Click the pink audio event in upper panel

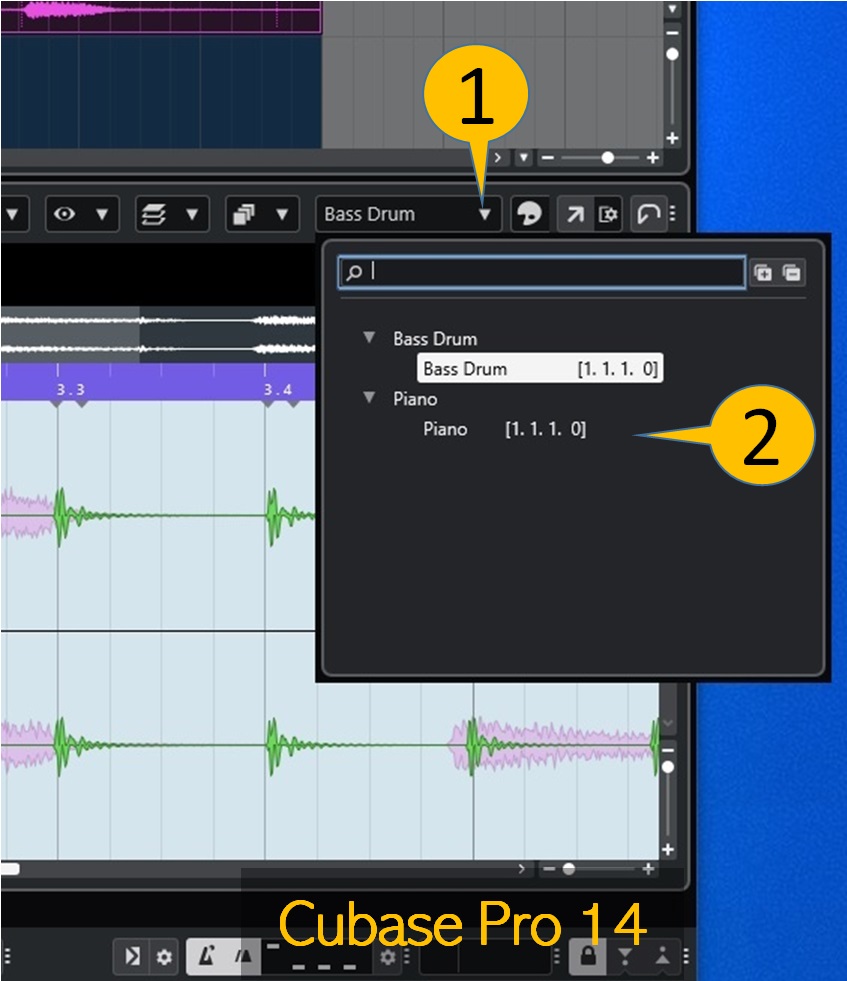[x=160, y=15]
